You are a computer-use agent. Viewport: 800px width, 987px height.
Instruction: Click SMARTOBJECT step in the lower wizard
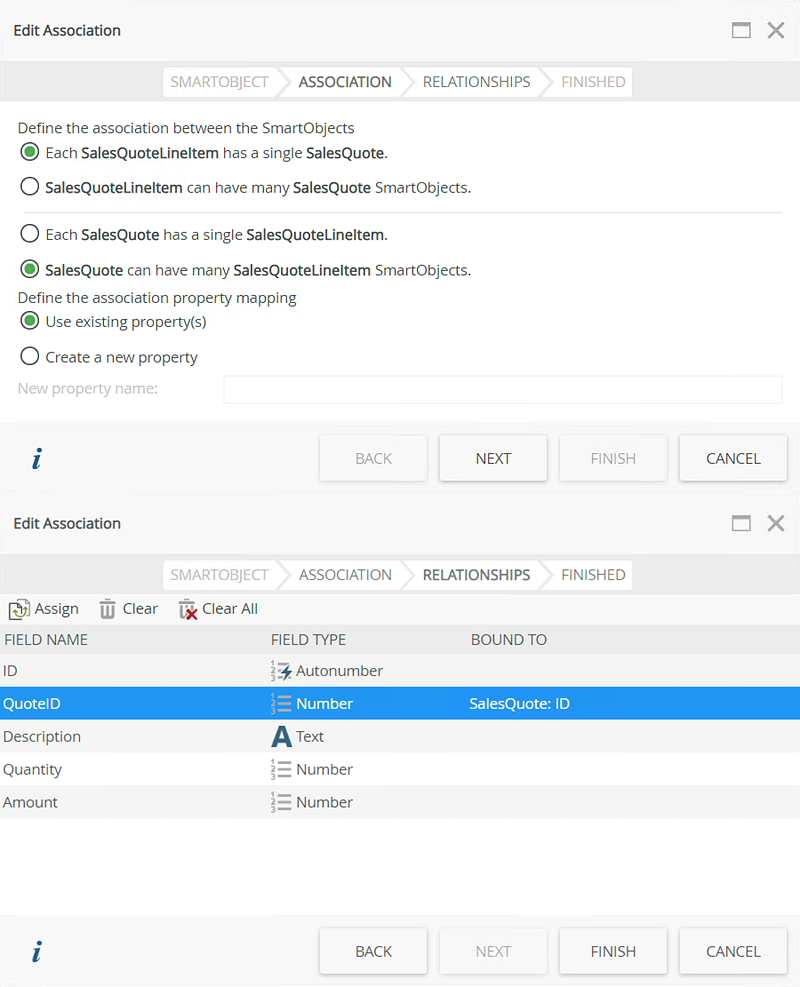[x=219, y=575]
